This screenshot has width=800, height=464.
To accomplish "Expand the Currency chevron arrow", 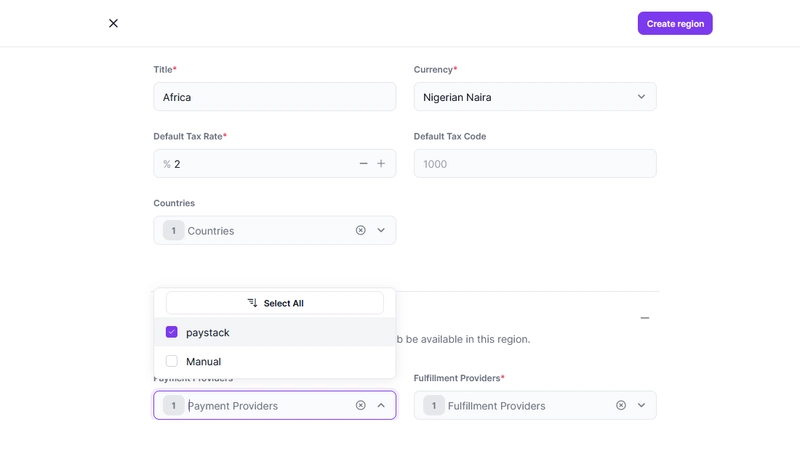I will point(641,96).
